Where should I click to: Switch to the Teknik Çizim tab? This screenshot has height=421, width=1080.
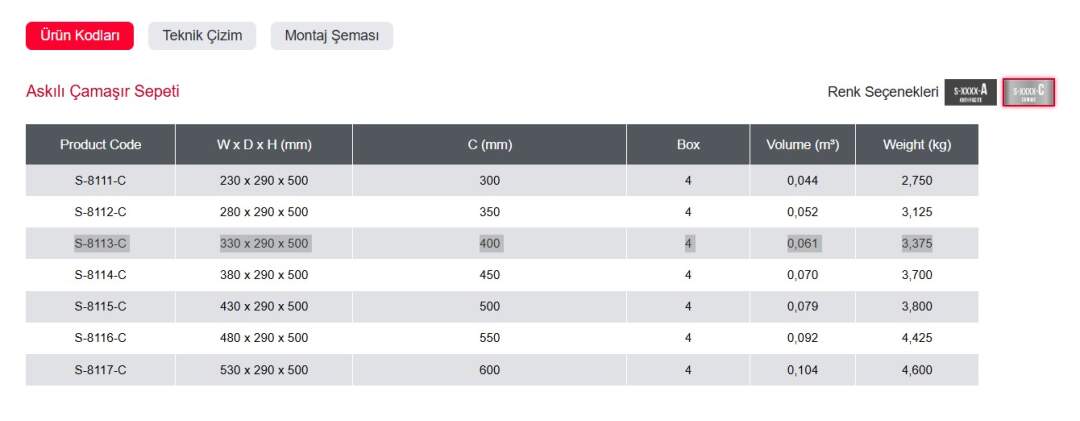pos(202,36)
